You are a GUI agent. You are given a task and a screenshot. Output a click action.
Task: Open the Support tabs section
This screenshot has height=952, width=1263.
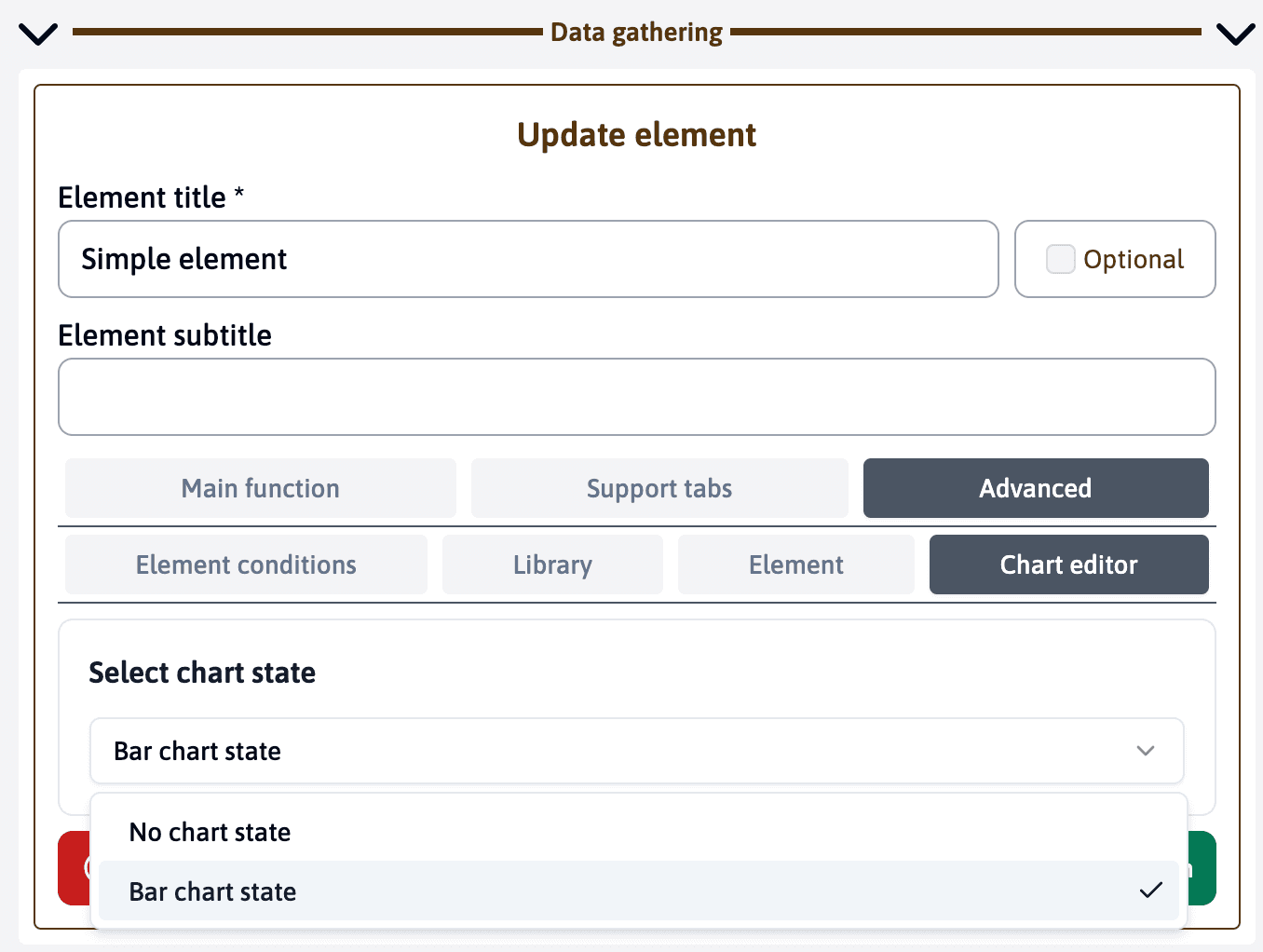[659, 488]
